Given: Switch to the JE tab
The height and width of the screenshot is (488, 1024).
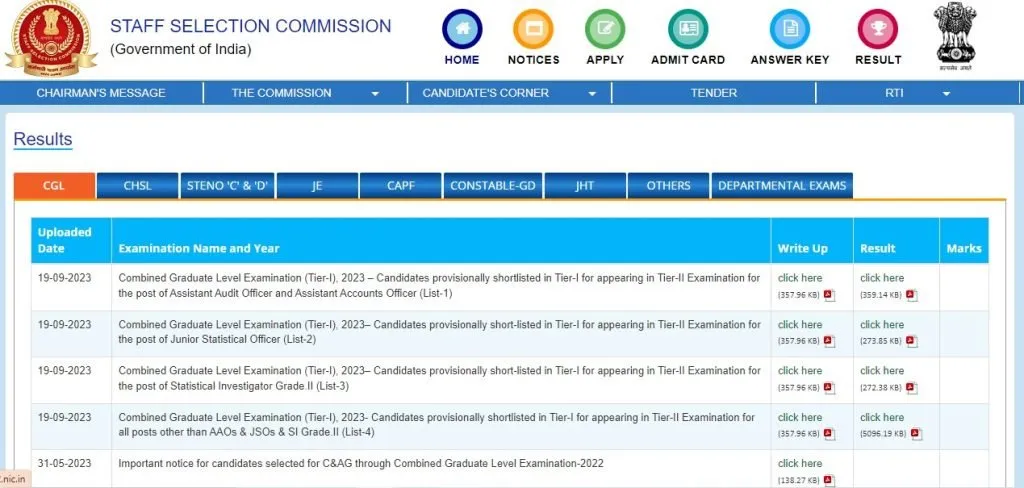Looking at the screenshot, I should [317, 186].
